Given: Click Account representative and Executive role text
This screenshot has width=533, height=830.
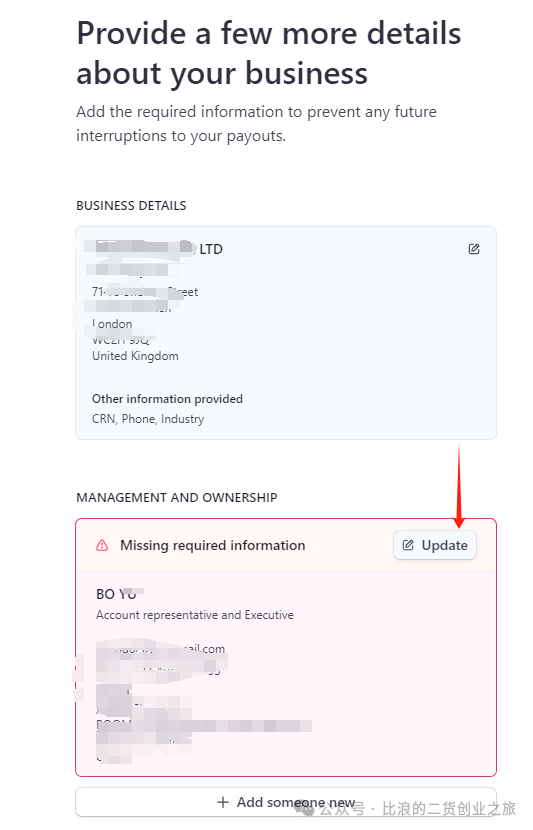Looking at the screenshot, I should pyautogui.click(x=195, y=615).
